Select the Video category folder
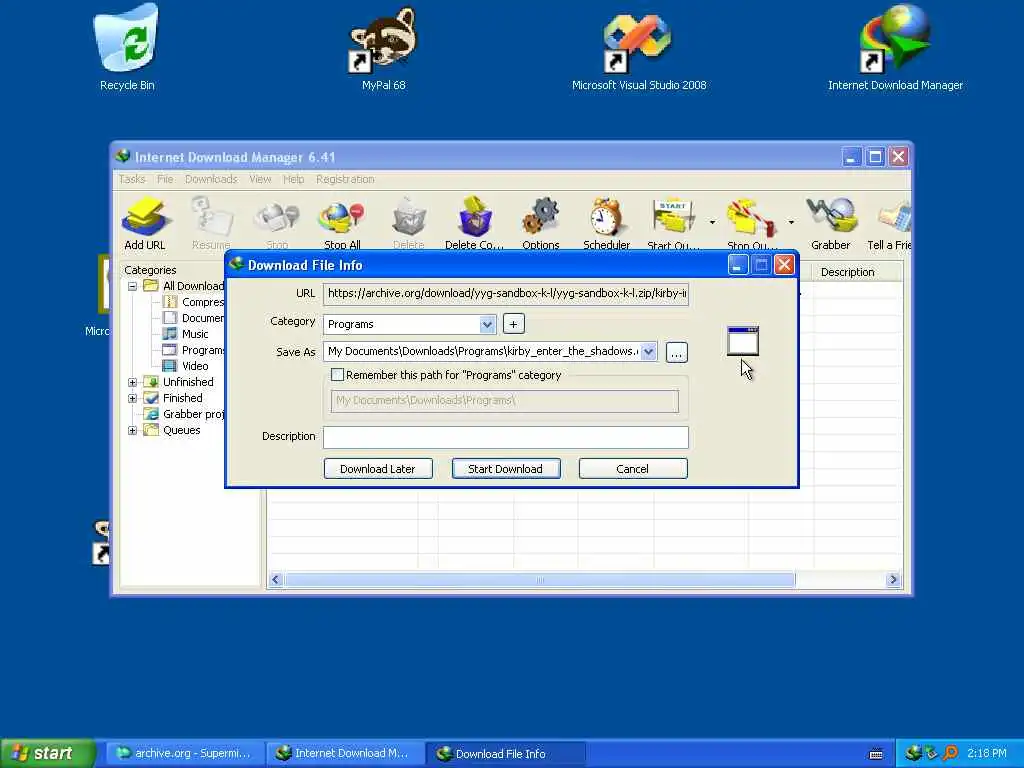 195,366
